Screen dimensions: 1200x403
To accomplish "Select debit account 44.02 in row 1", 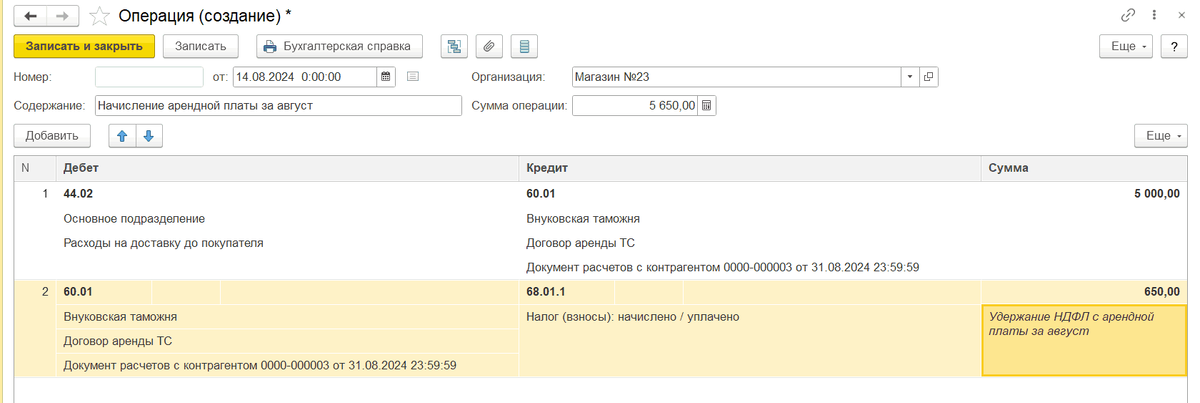I will coord(77,194).
